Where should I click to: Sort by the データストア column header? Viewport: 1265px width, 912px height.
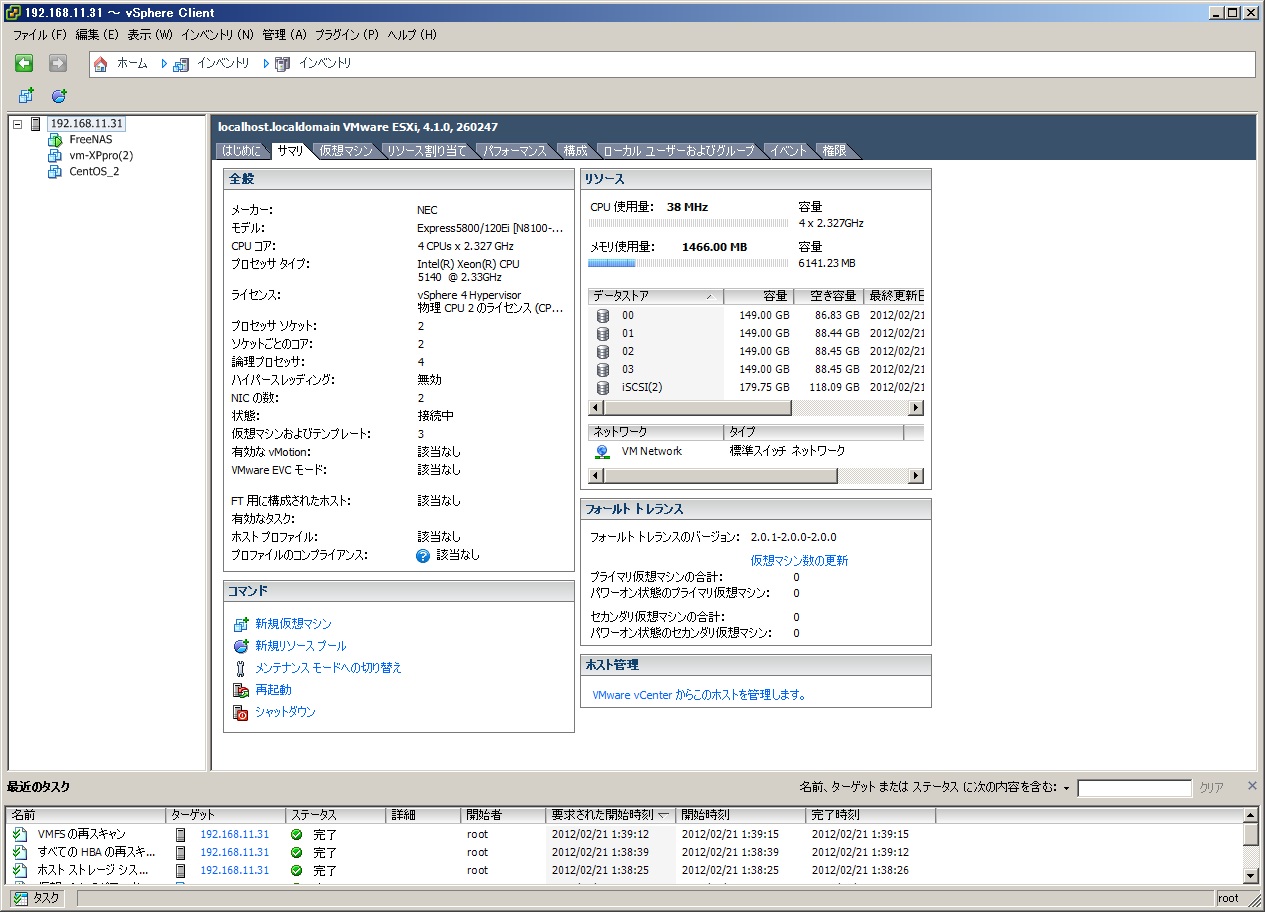(656, 296)
